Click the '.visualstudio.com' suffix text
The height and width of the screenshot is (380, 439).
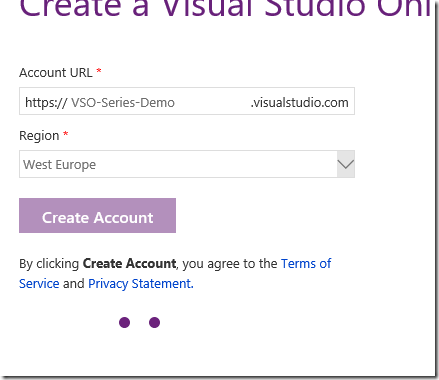click(x=299, y=103)
